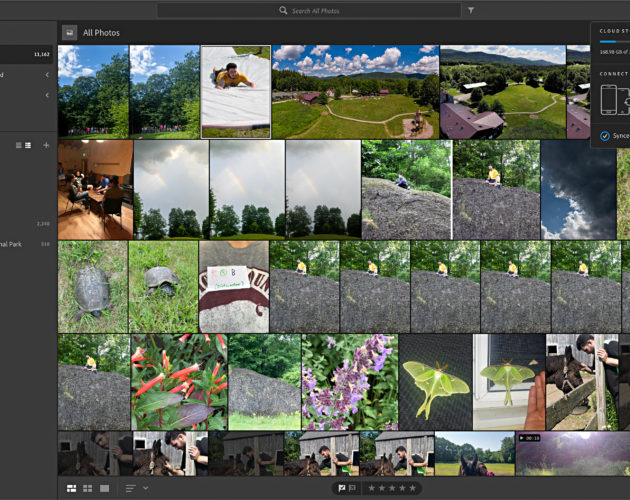Select detail single-photo view in bottom bar
Image resolution: width=630 pixels, height=500 pixels.
tap(104, 488)
